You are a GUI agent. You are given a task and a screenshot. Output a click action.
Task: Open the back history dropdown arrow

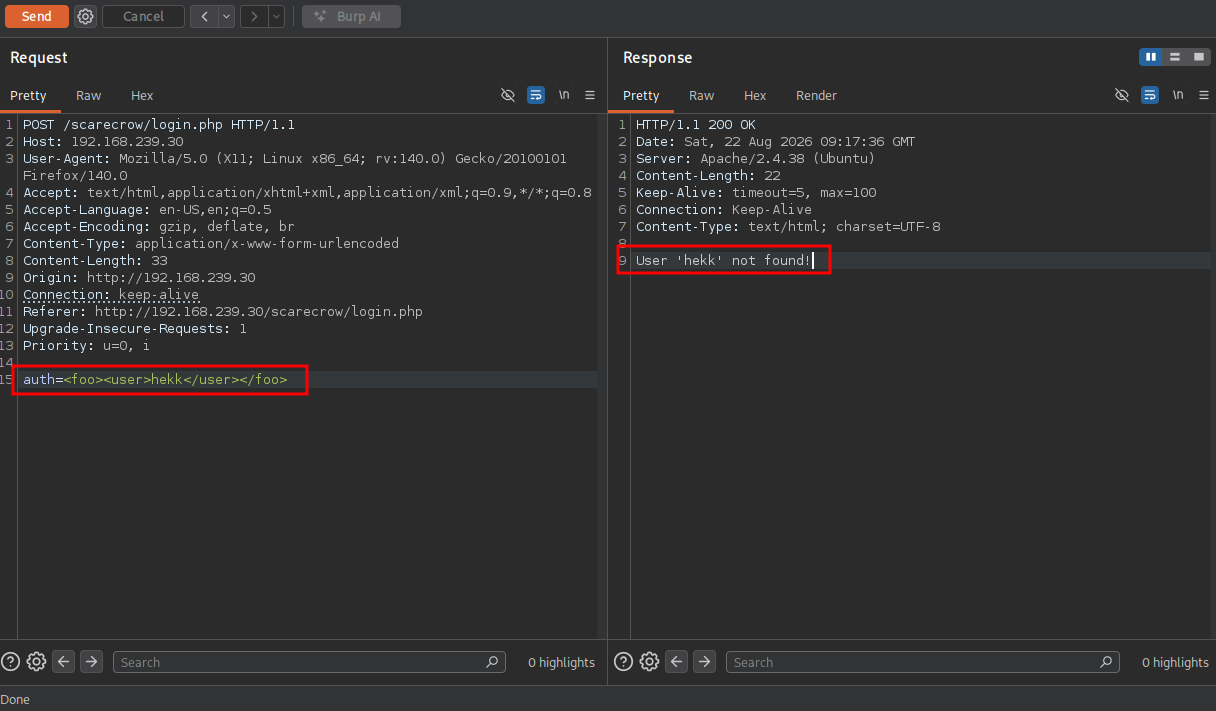227,16
